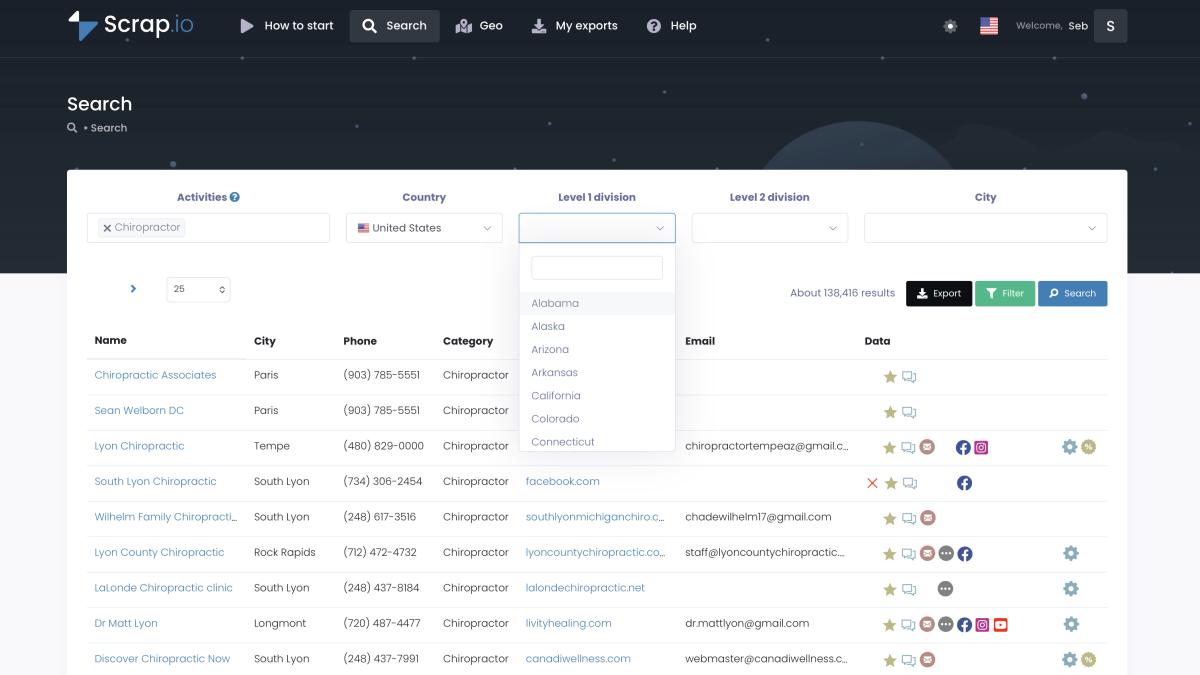The width and height of the screenshot is (1200, 675).
Task: Click the green Filter button
Action: [1004, 293]
